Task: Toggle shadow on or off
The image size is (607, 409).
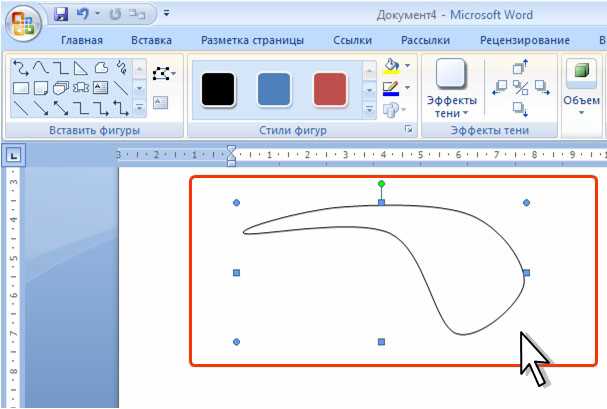Action: tap(519, 87)
